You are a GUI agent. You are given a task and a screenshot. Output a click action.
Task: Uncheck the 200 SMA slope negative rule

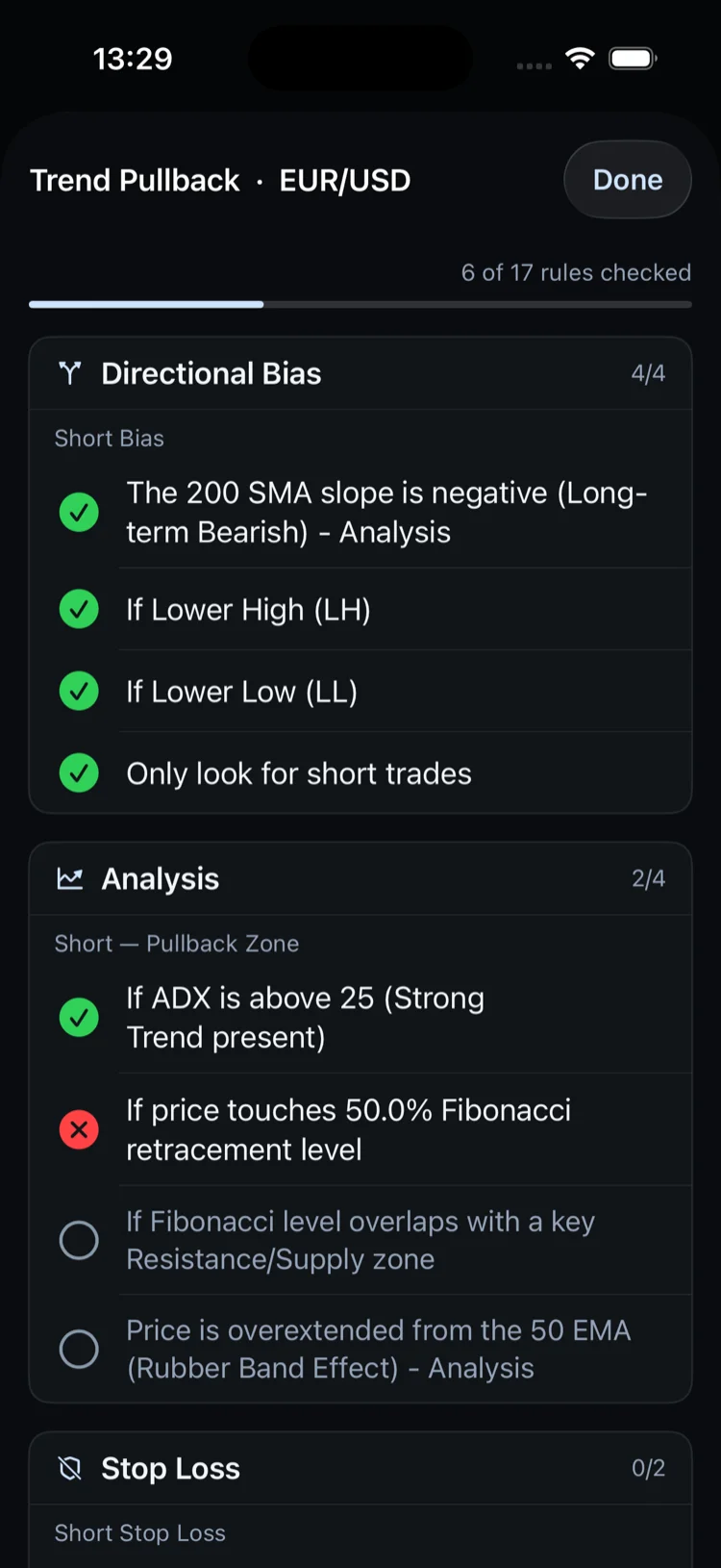79,512
